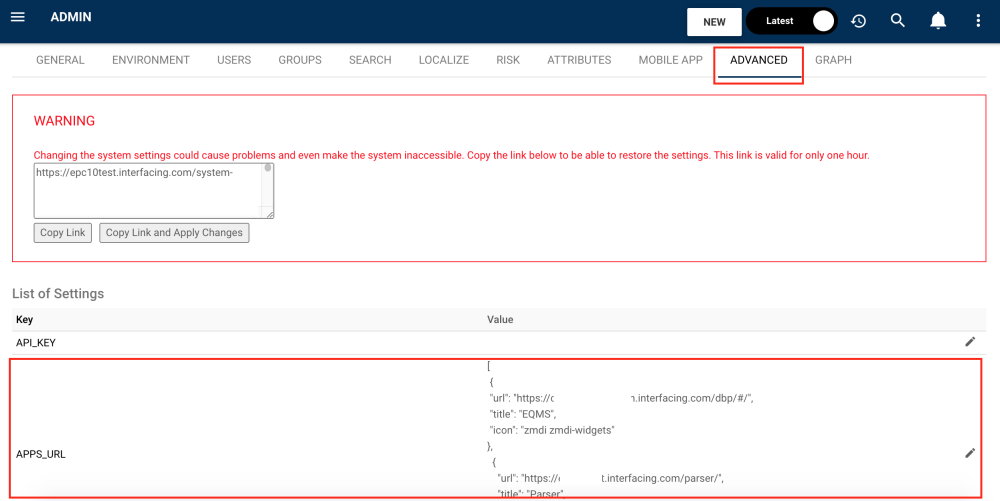
Task: Click the red WARNING heading
Action: (x=64, y=120)
